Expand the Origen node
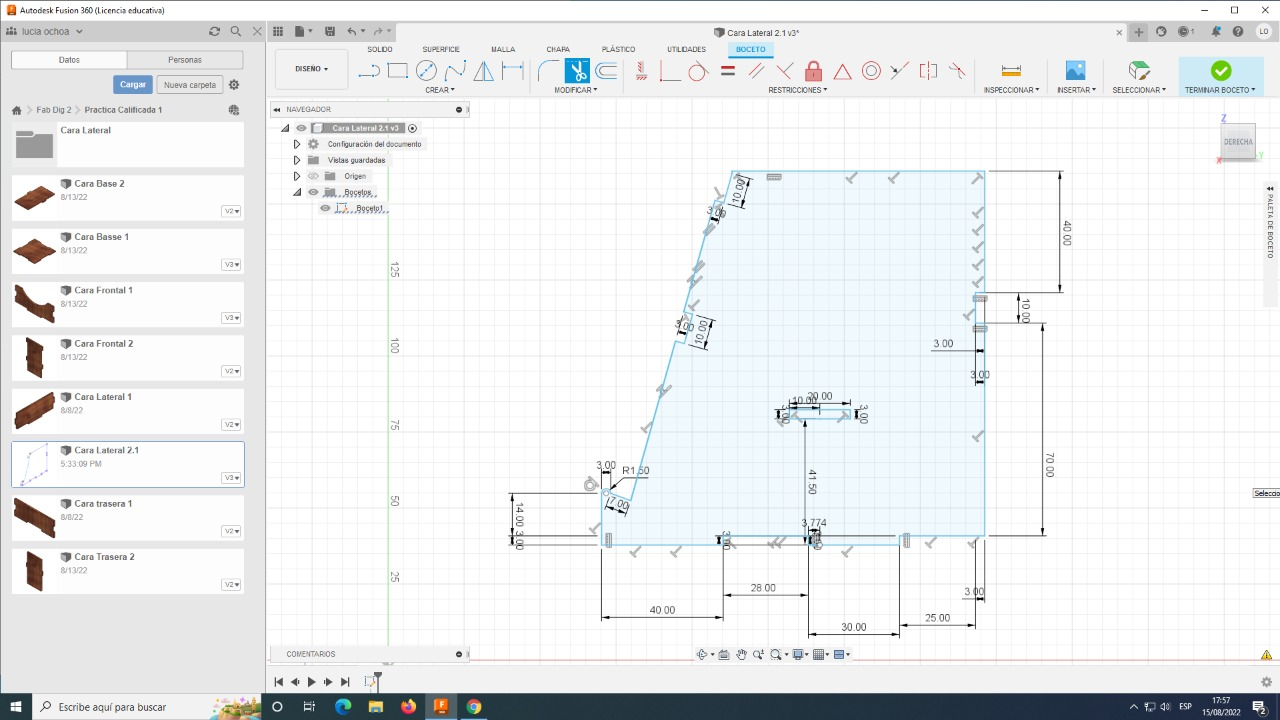The height and width of the screenshot is (720, 1280). click(297, 176)
